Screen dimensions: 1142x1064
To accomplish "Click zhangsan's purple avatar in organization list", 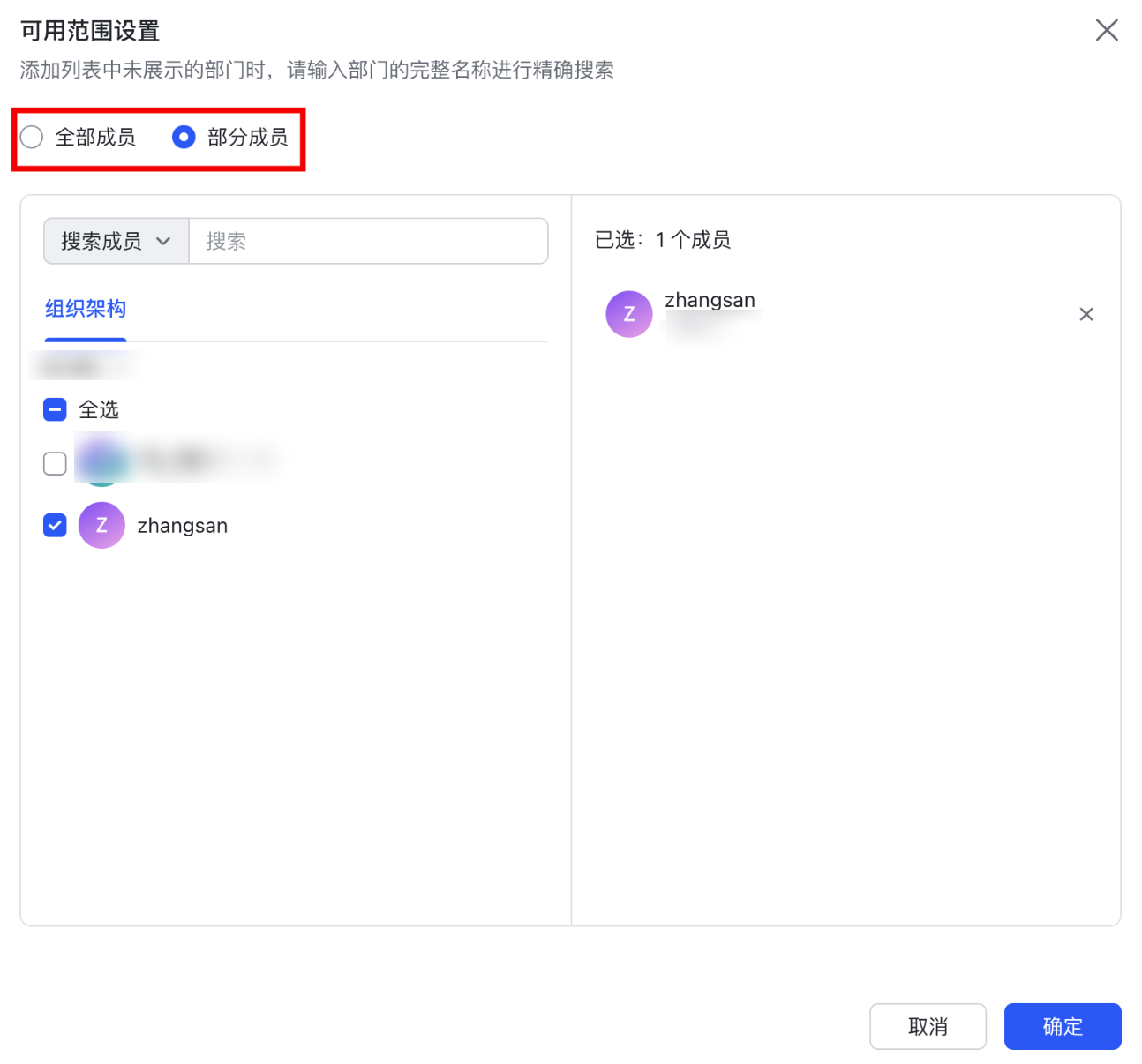I will click(101, 526).
